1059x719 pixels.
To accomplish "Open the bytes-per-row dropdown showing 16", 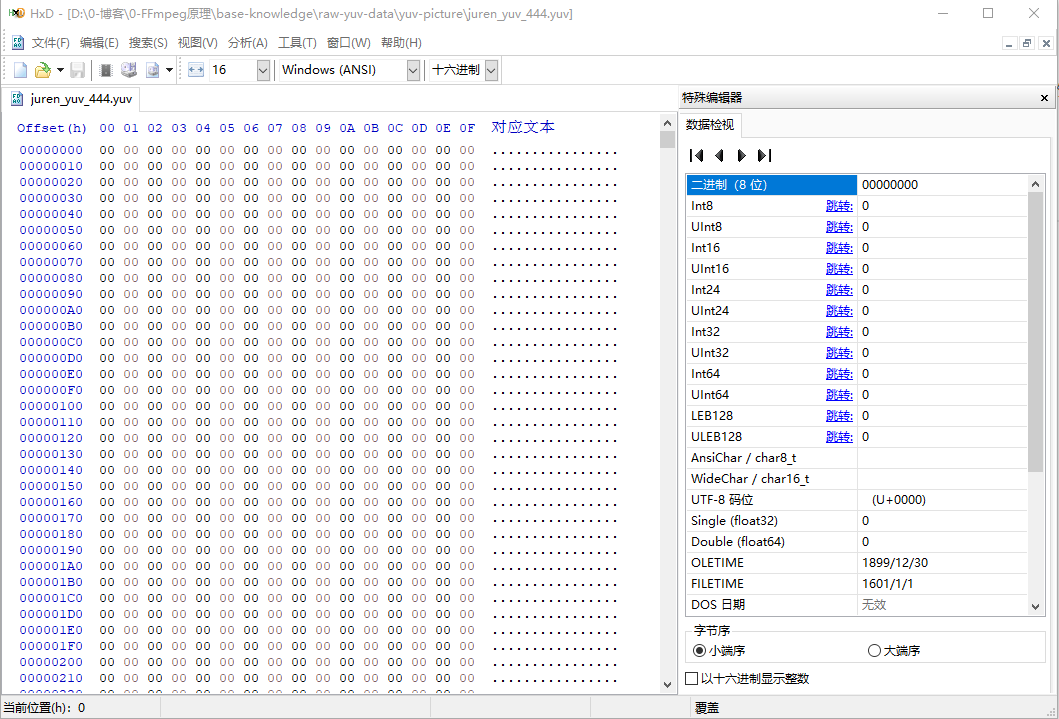I will point(262,70).
